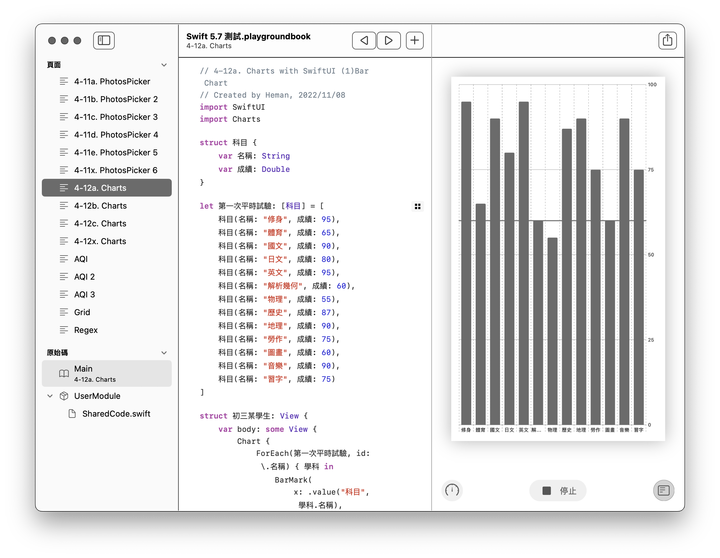Open page 4-11x. PhotosPicker 6
The image size is (720, 558).
click(x=107, y=170)
